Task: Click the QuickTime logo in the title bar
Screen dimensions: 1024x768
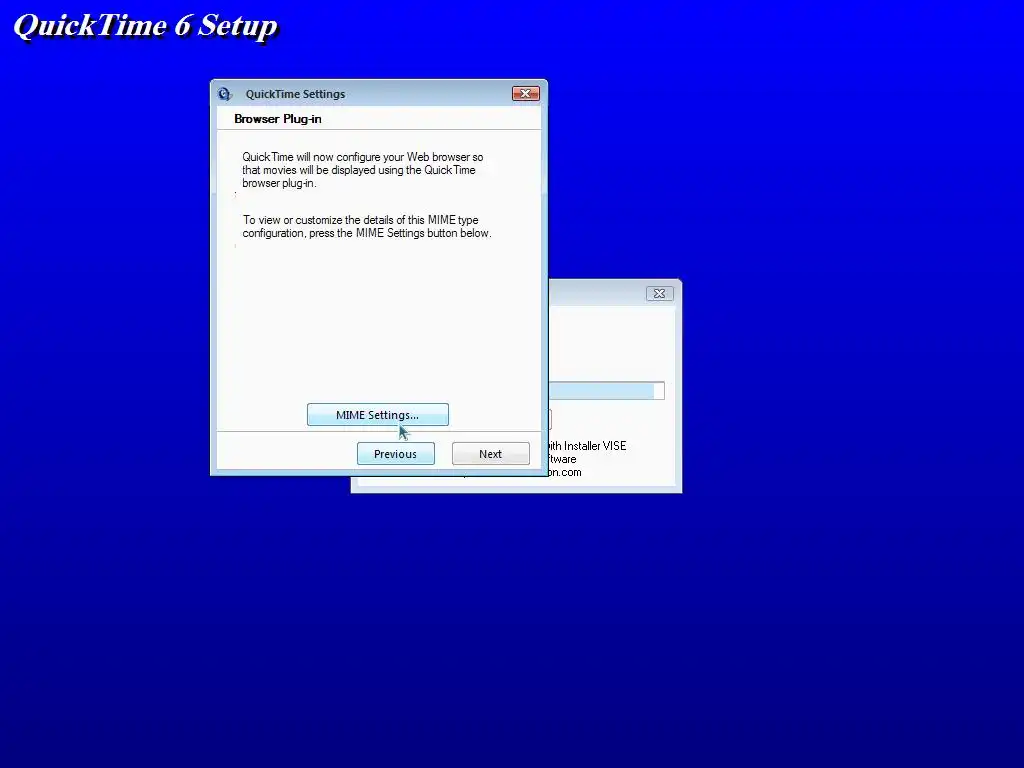Action: 225,94
